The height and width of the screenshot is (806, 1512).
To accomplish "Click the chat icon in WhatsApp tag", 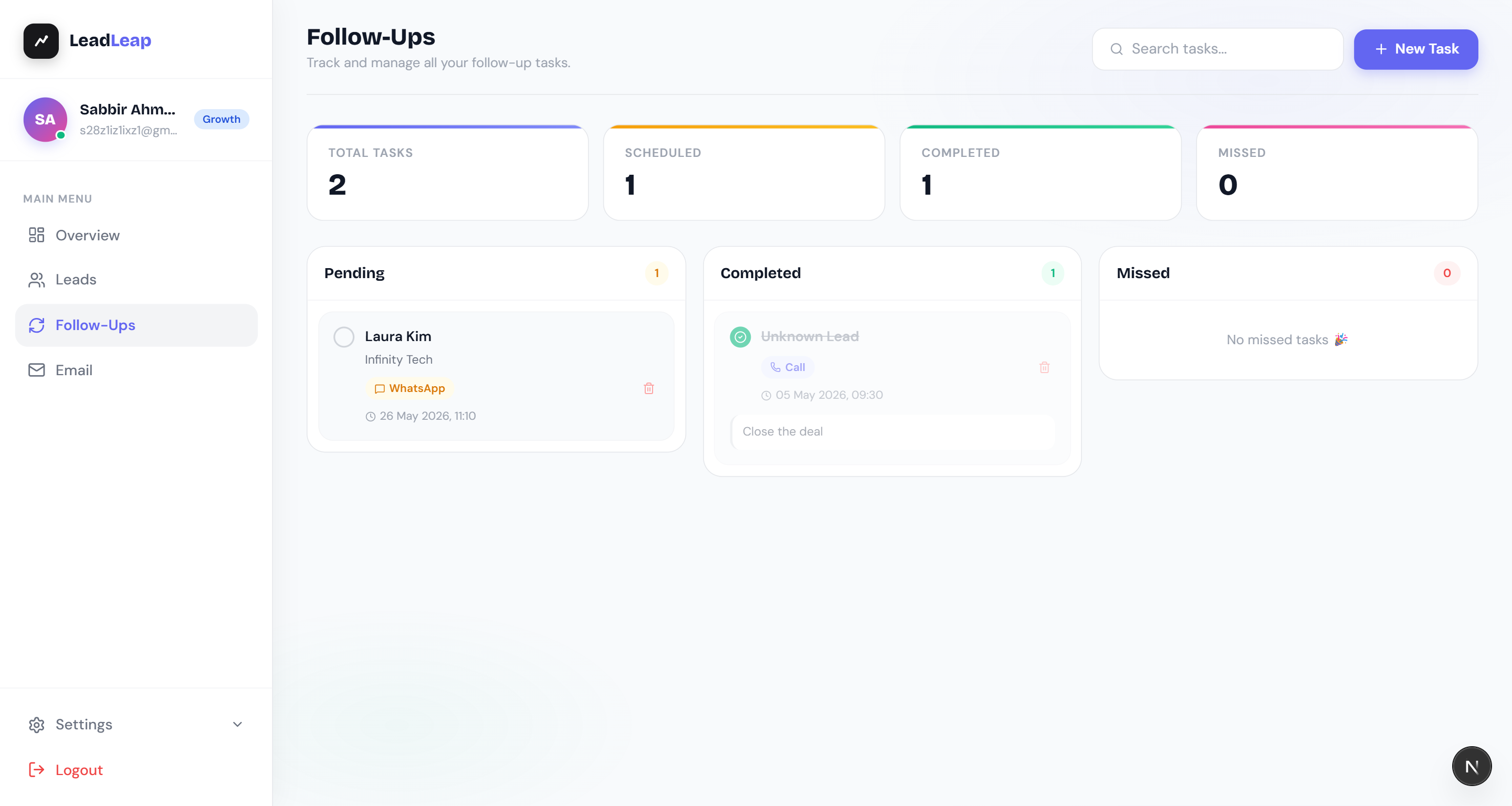I will pyautogui.click(x=380, y=388).
